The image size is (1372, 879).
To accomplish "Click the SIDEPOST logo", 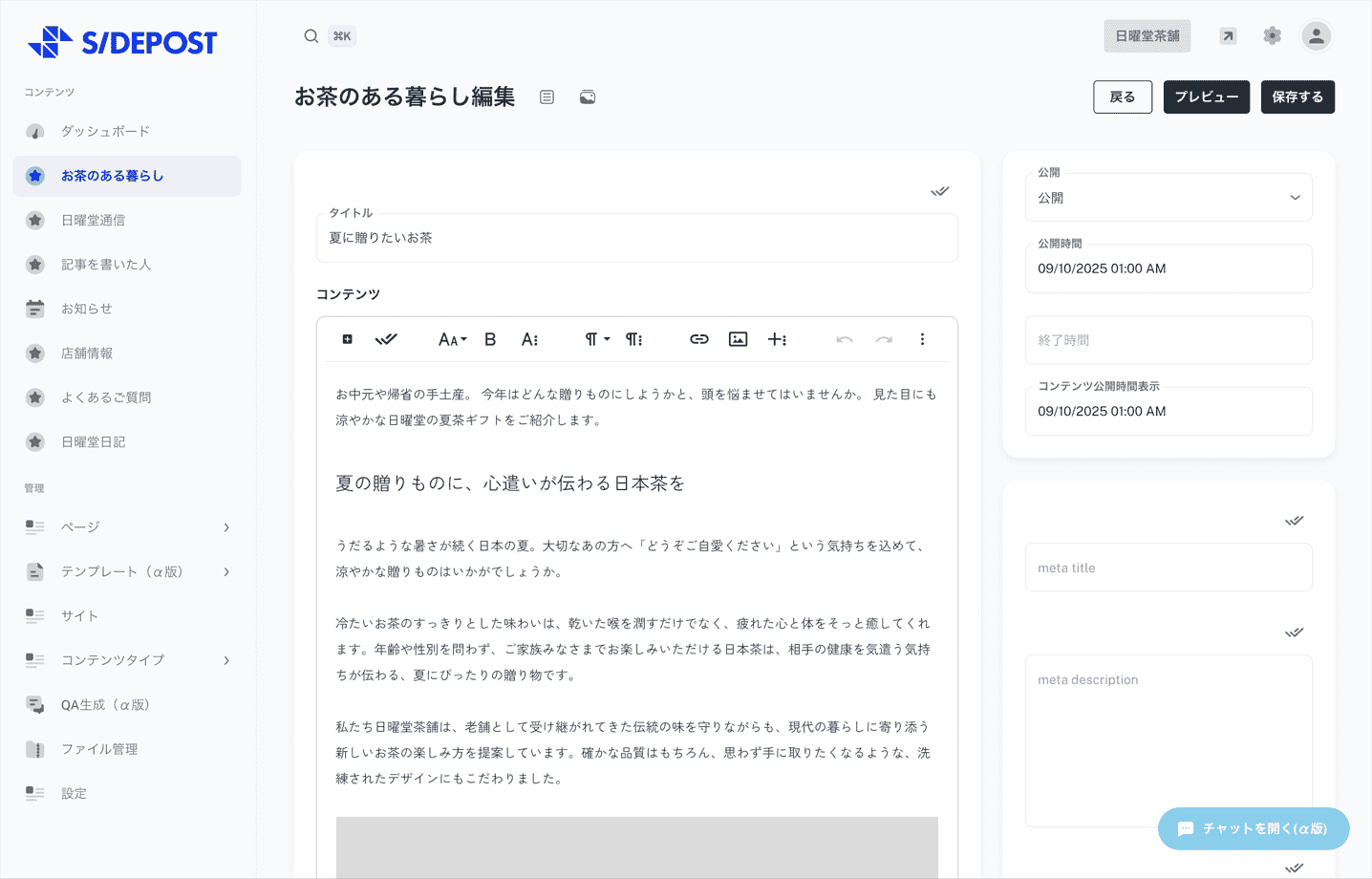I will pyautogui.click(x=122, y=42).
